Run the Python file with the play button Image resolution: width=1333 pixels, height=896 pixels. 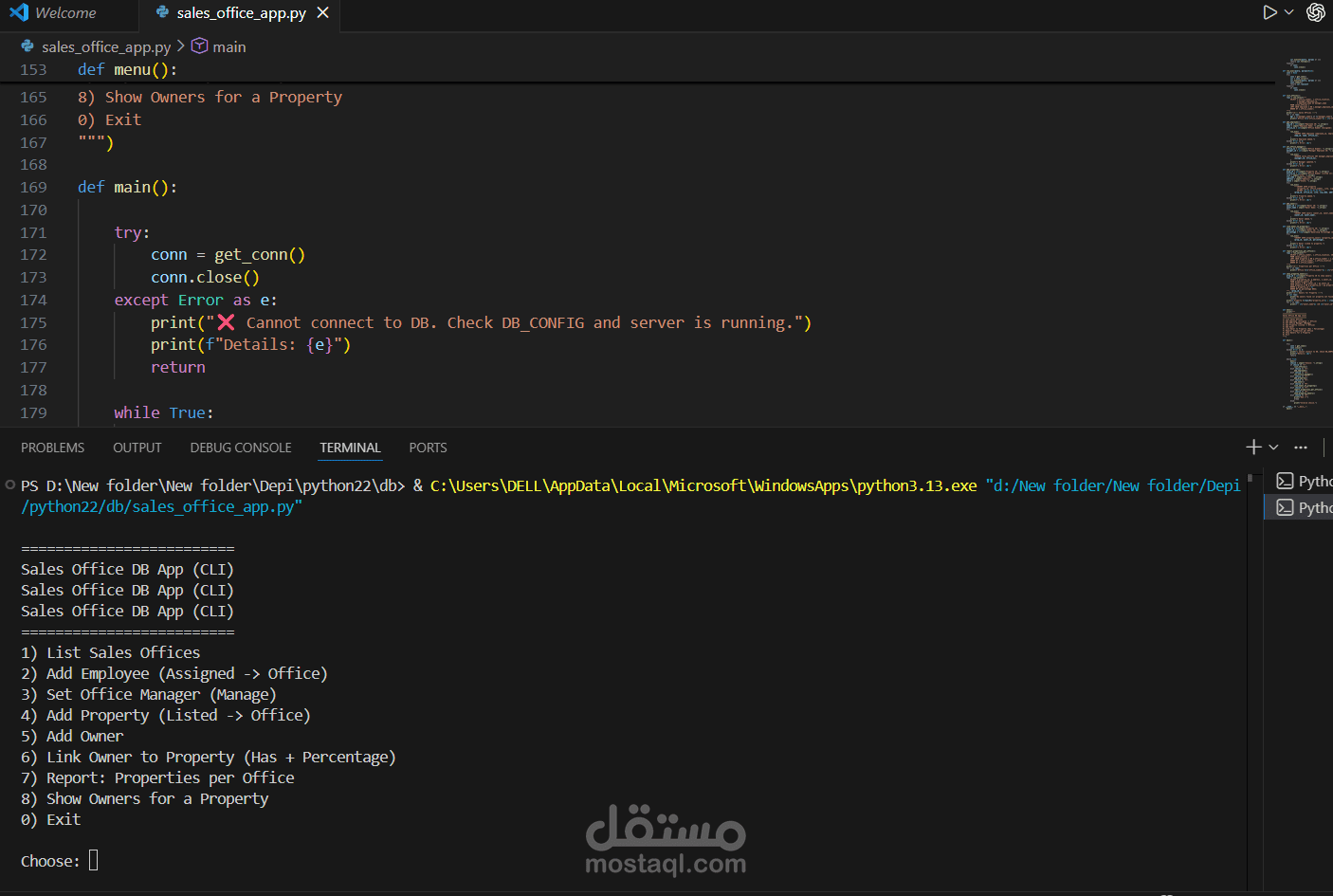[1269, 12]
